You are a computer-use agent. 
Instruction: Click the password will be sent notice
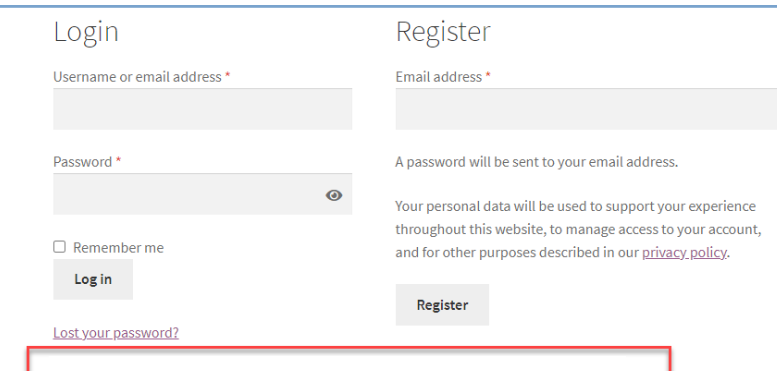[537, 162]
